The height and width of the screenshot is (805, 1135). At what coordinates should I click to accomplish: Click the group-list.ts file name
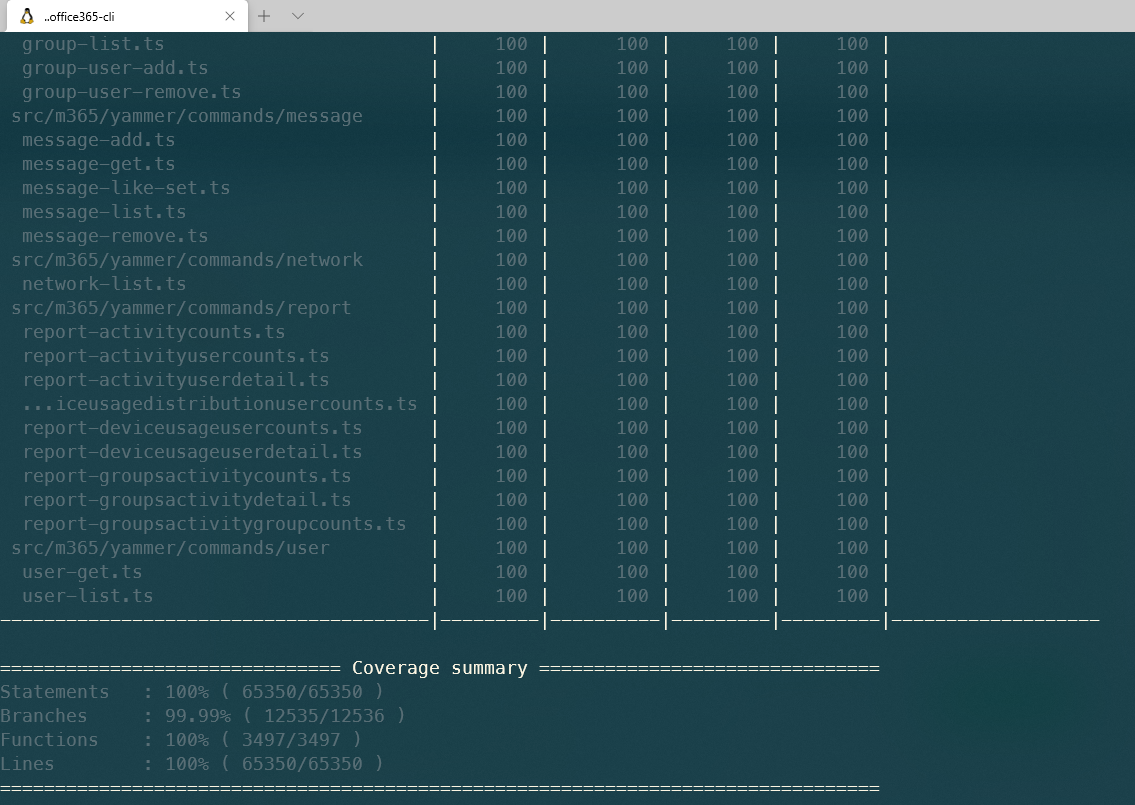point(93,44)
